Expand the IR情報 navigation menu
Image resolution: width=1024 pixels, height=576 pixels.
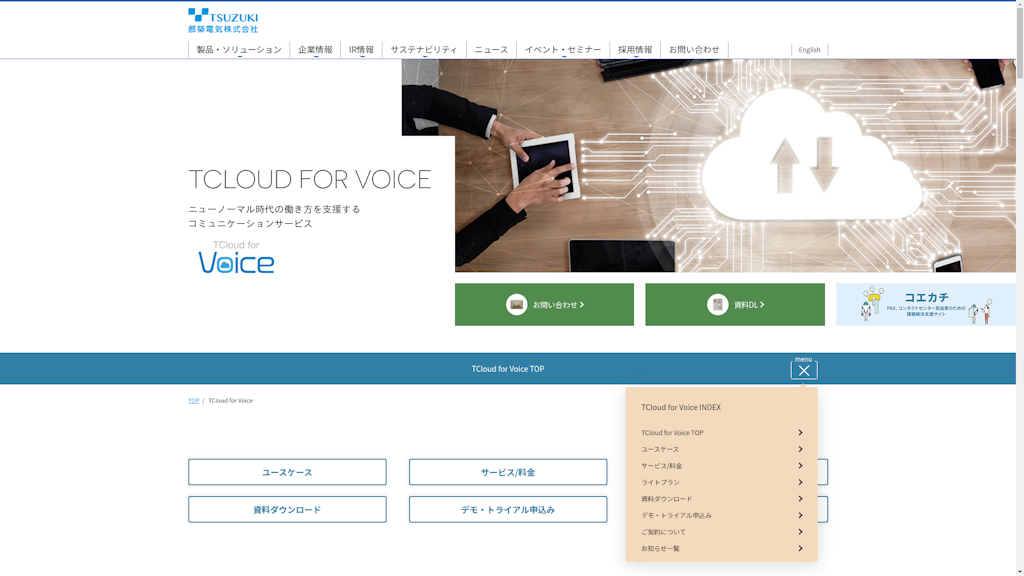pos(361,50)
